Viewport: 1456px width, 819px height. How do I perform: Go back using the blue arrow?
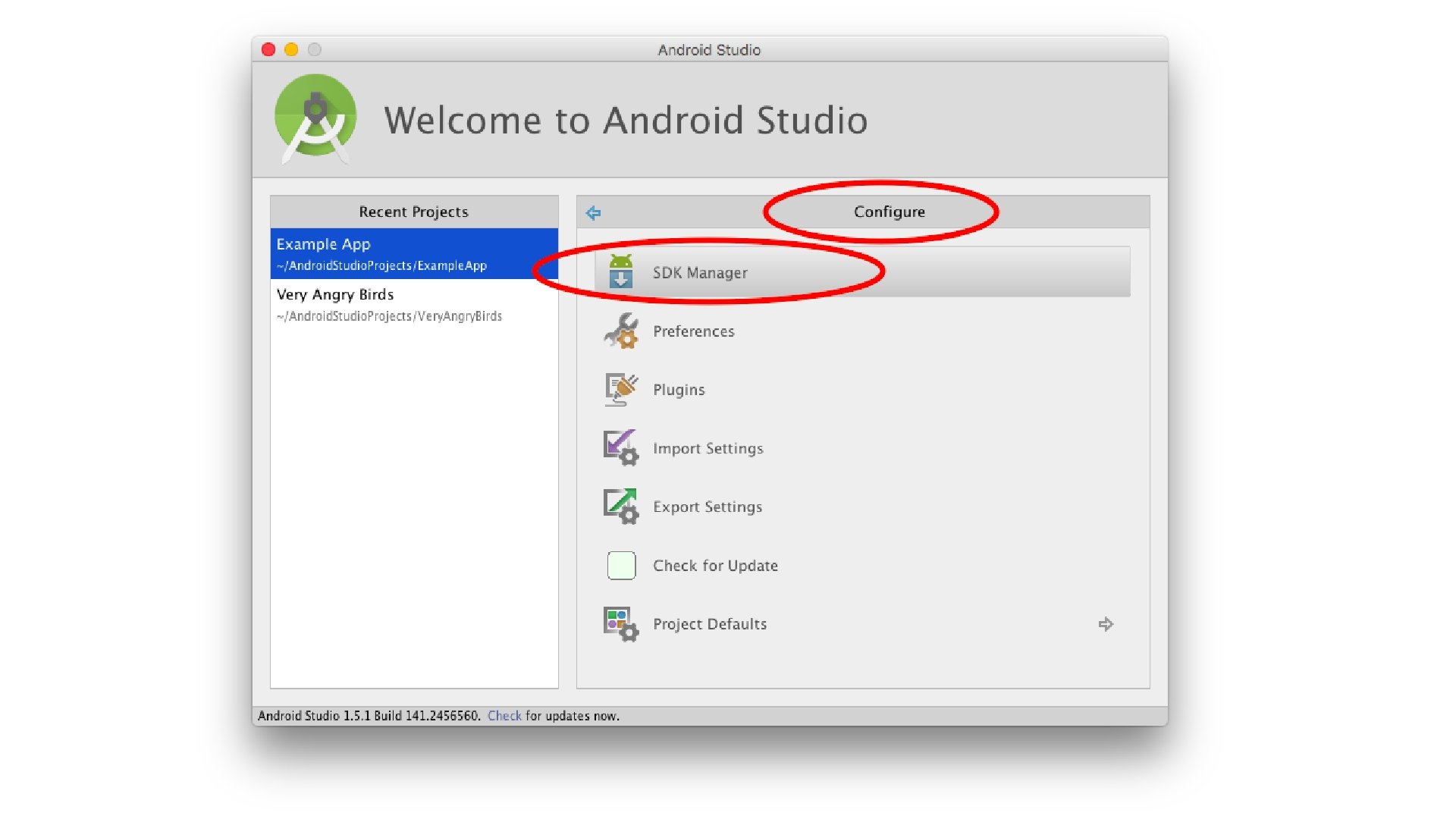tap(593, 213)
